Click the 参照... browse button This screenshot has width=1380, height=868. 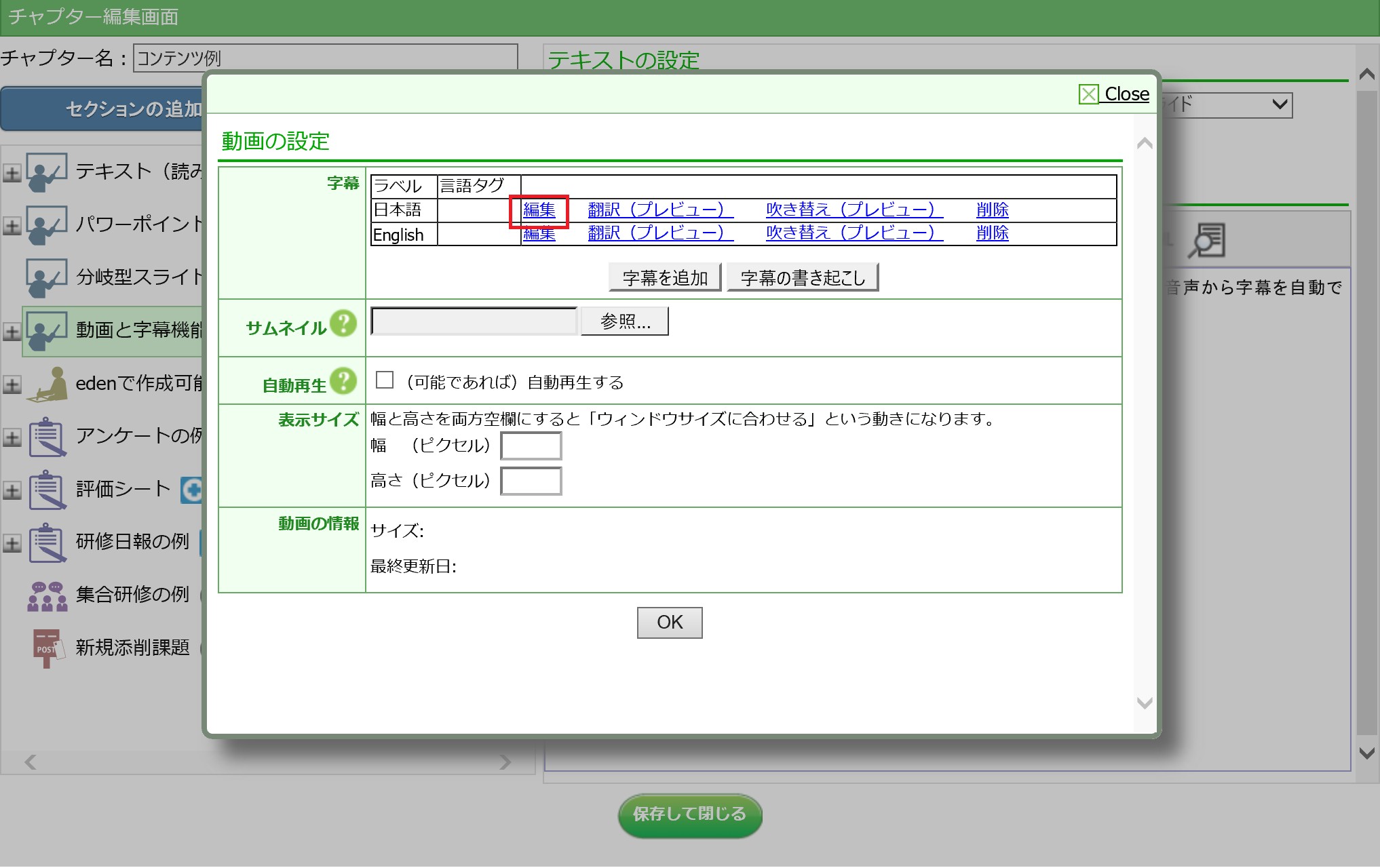click(624, 321)
